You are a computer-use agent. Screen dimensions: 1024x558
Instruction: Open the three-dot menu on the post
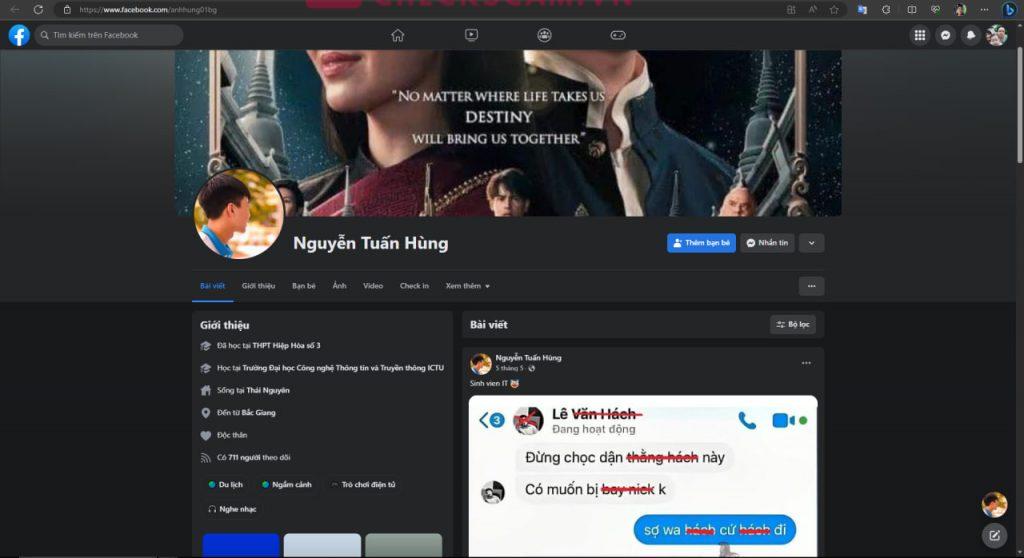click(x=806, y=363)
